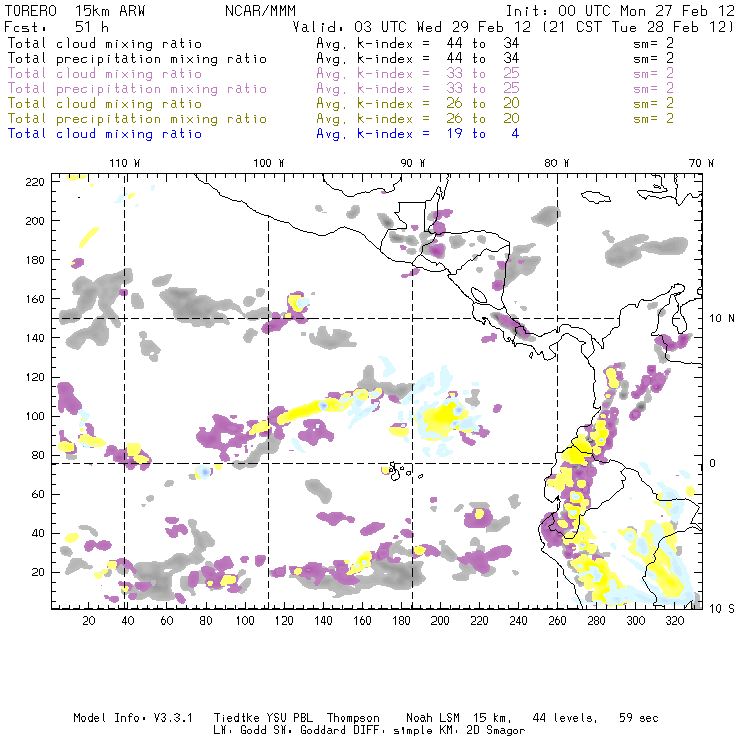This screenshot has width=740, height=740.
Task: Click the '80 W' longitude label
Action: click(x=556, y=163)
